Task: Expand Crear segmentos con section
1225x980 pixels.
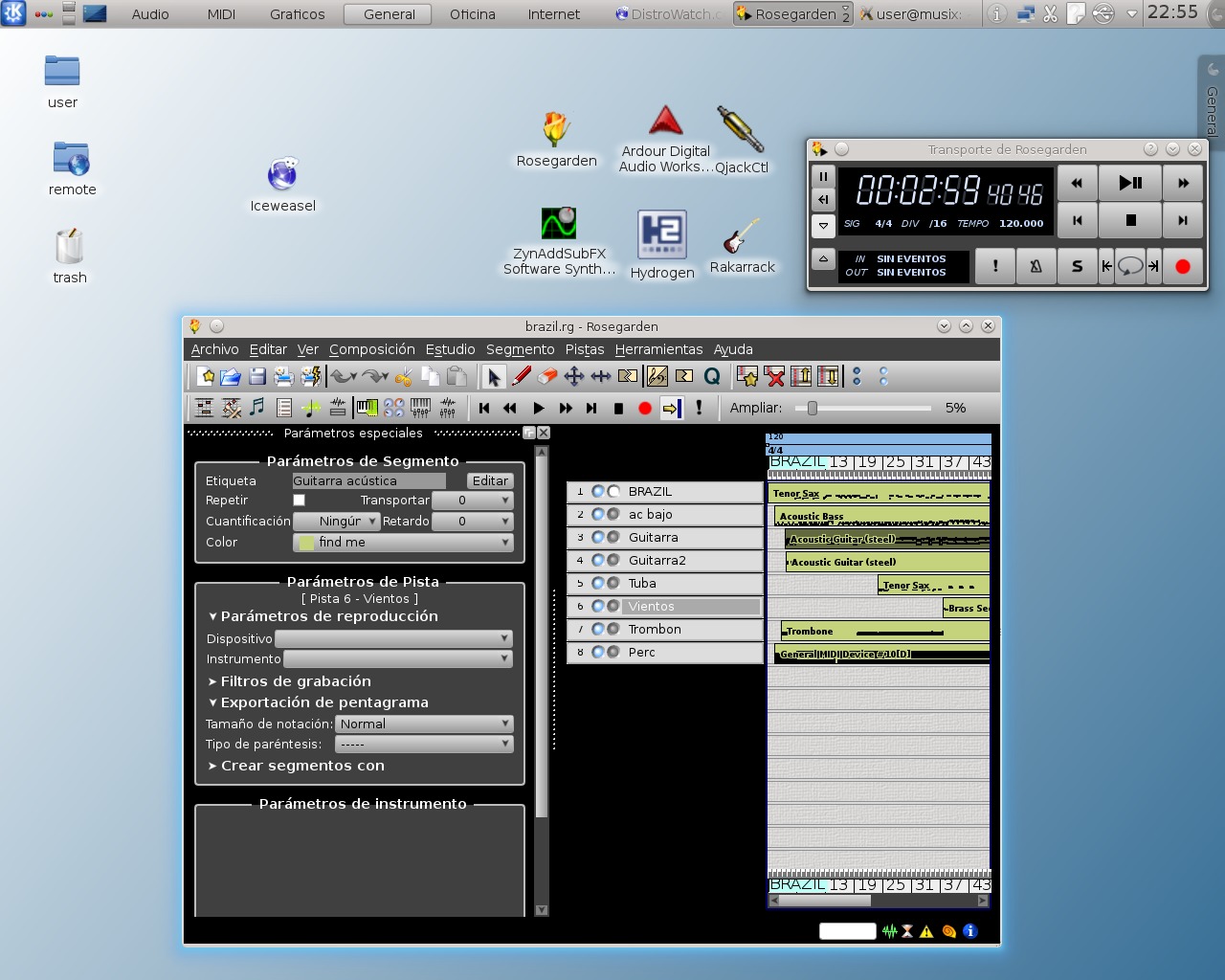Action: coord(297,766)
